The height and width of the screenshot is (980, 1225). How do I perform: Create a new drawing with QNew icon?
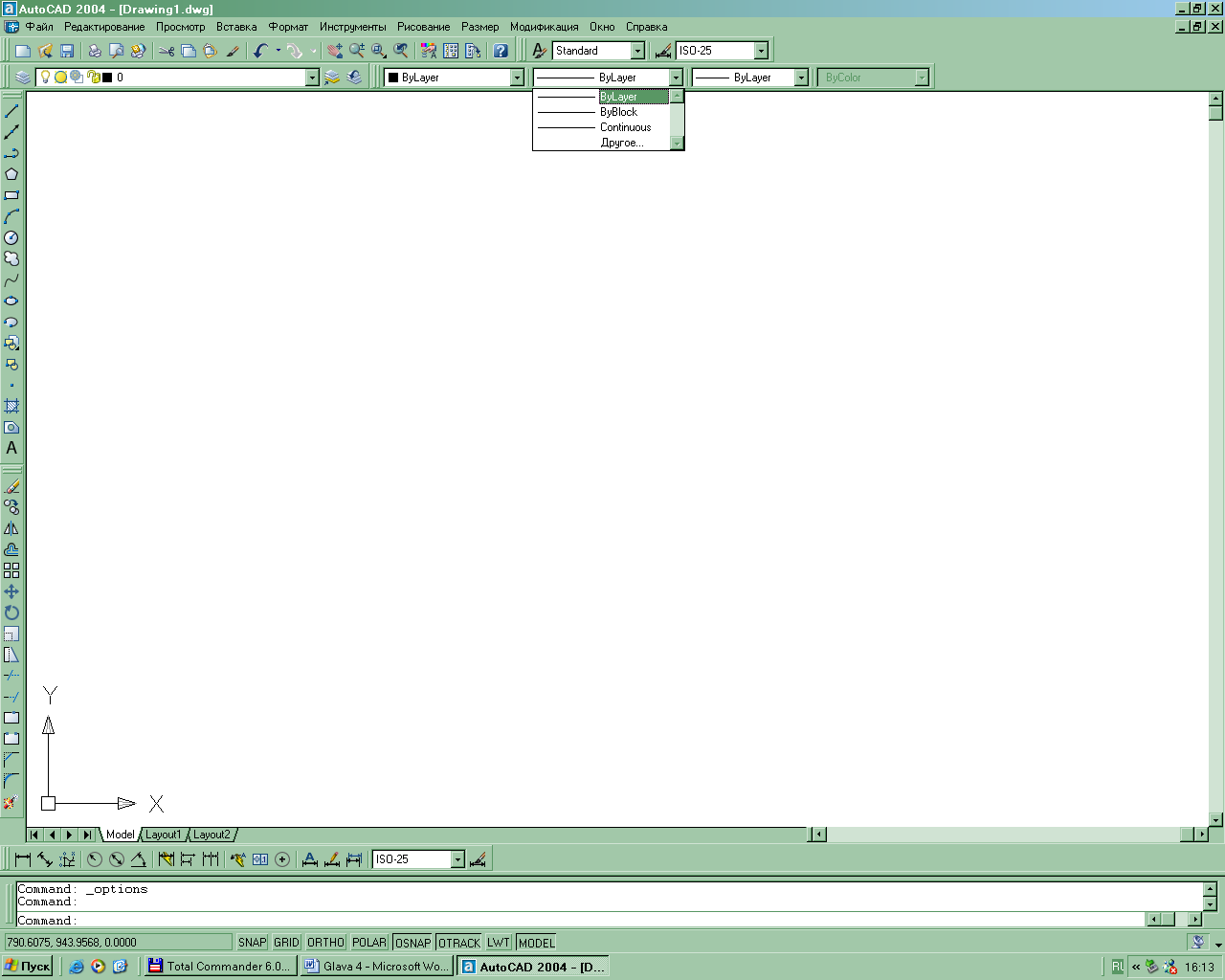coord(23,51)
